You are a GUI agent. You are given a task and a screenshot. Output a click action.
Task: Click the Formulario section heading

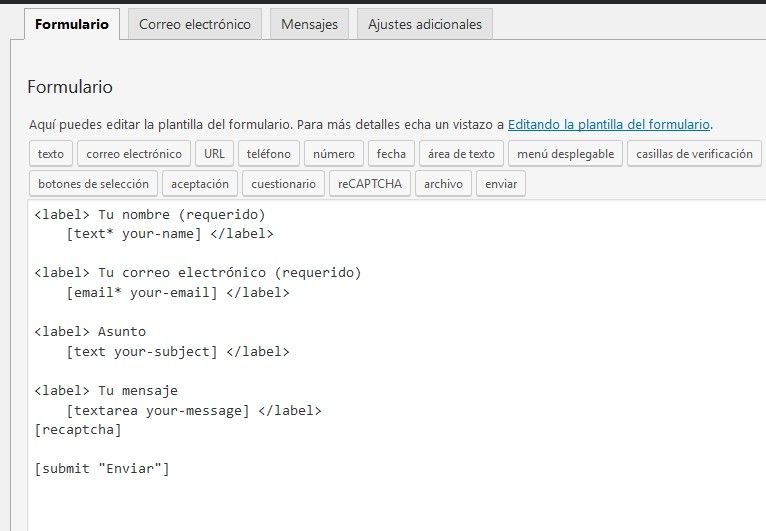click(x=70, y=87)
